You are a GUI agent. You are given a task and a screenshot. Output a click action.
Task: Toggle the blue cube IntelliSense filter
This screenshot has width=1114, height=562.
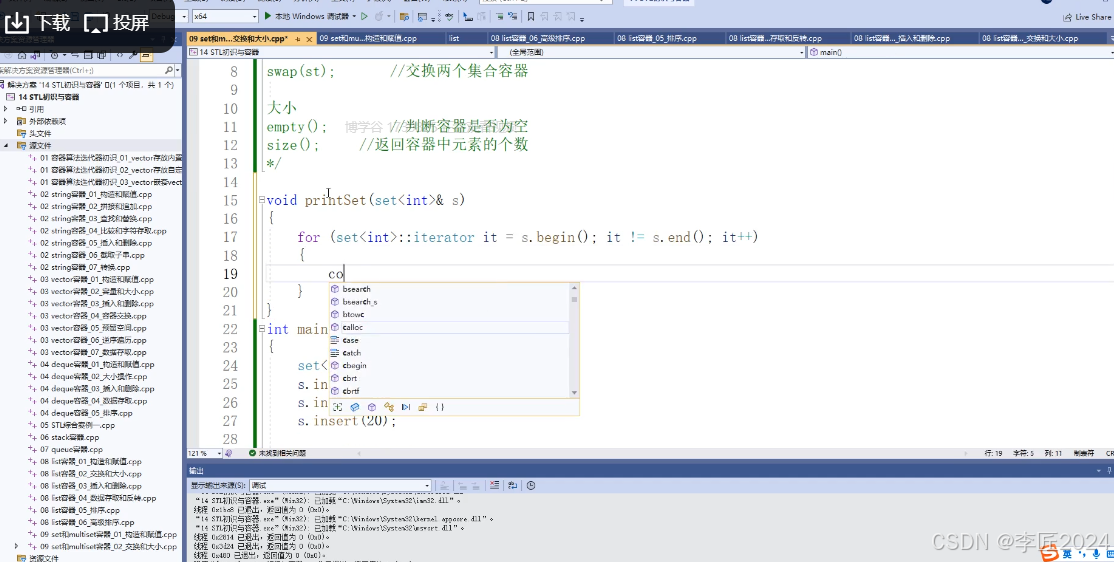355,407
